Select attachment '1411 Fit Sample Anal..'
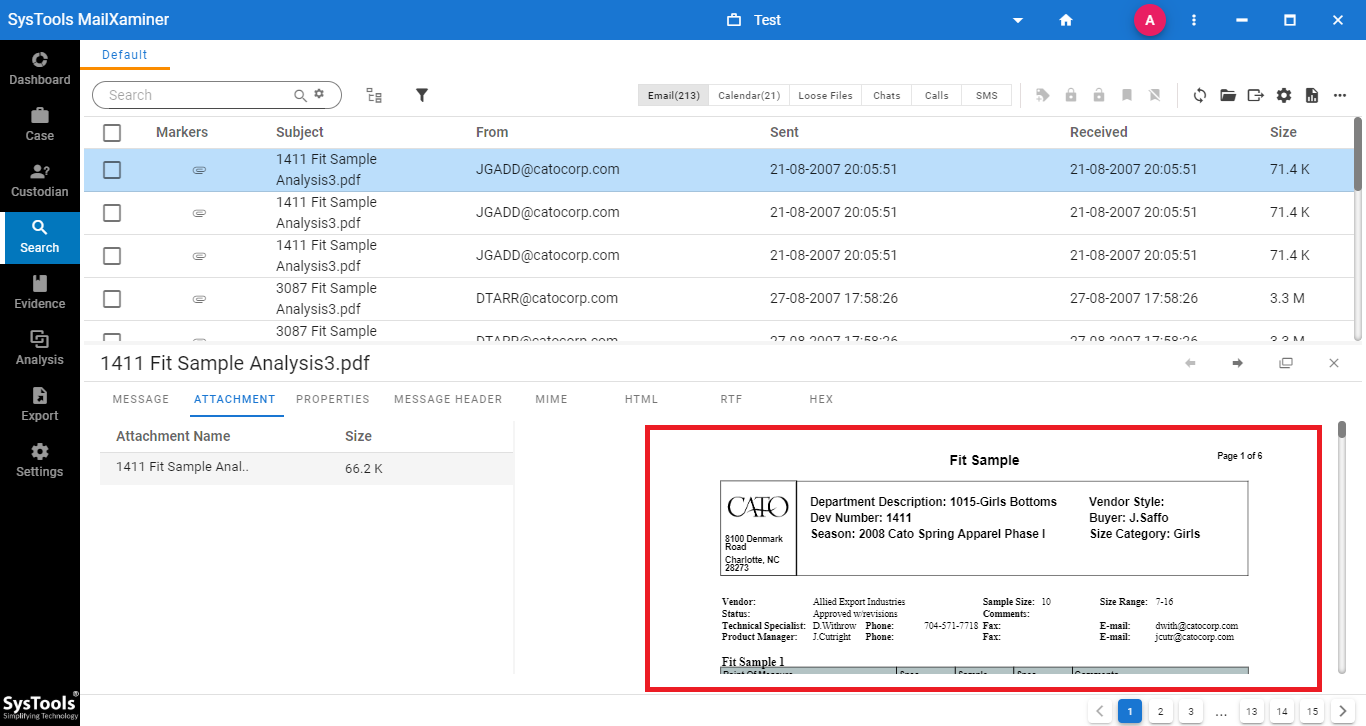Screen dimensions: 1366x726 coord(306,468)
